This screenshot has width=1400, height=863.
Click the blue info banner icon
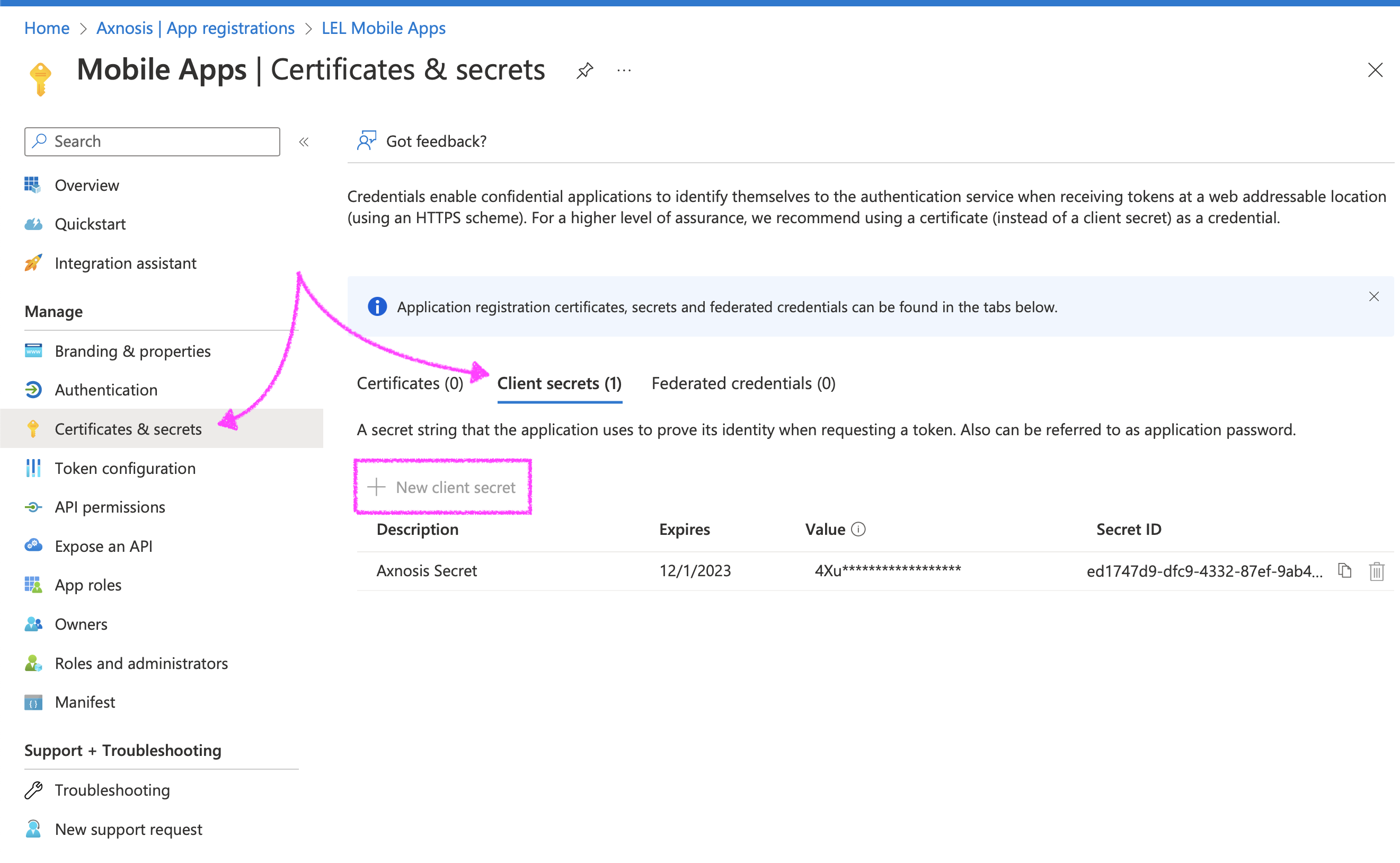377,306
